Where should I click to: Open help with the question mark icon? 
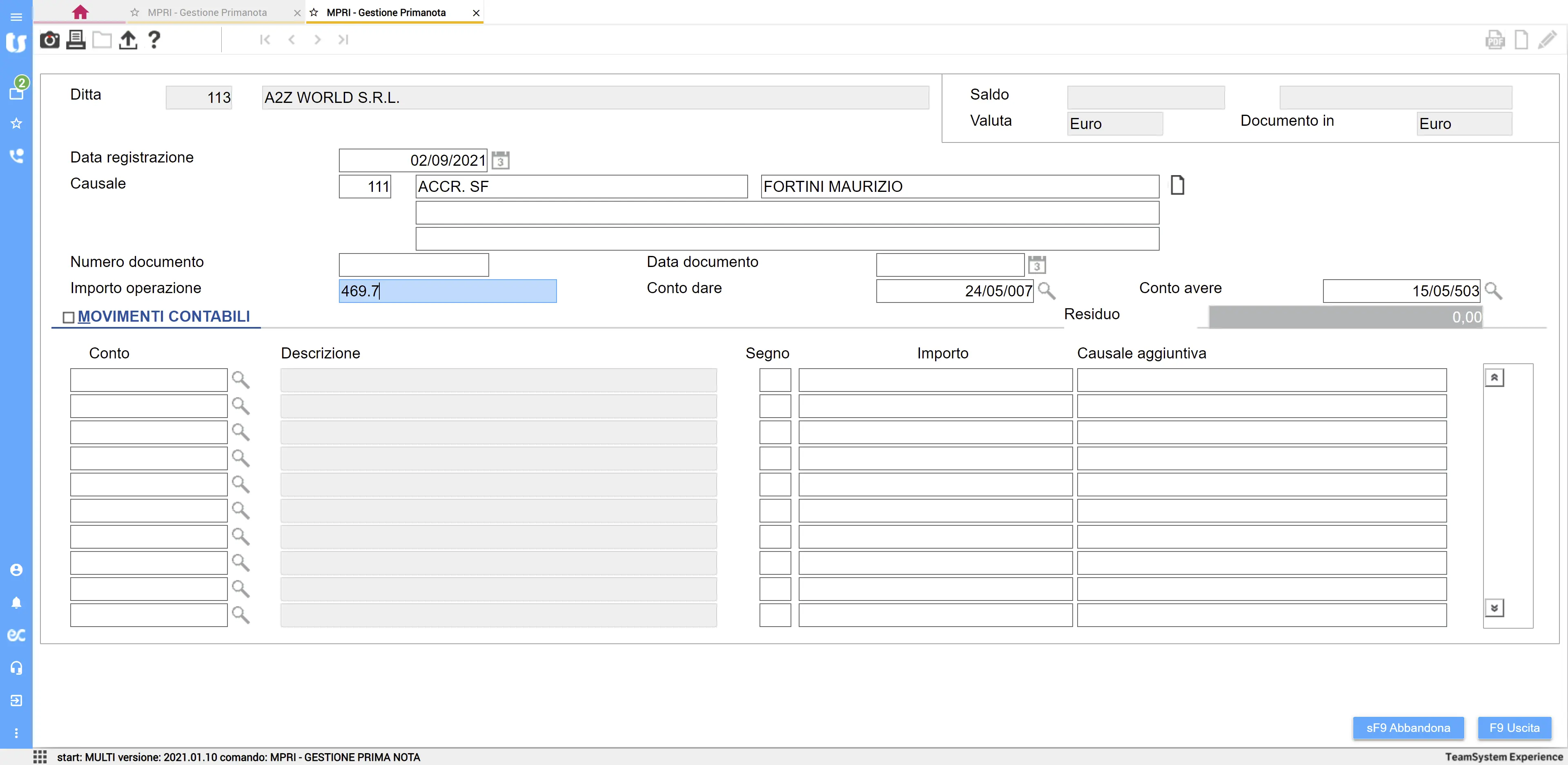tap(154, 40)
